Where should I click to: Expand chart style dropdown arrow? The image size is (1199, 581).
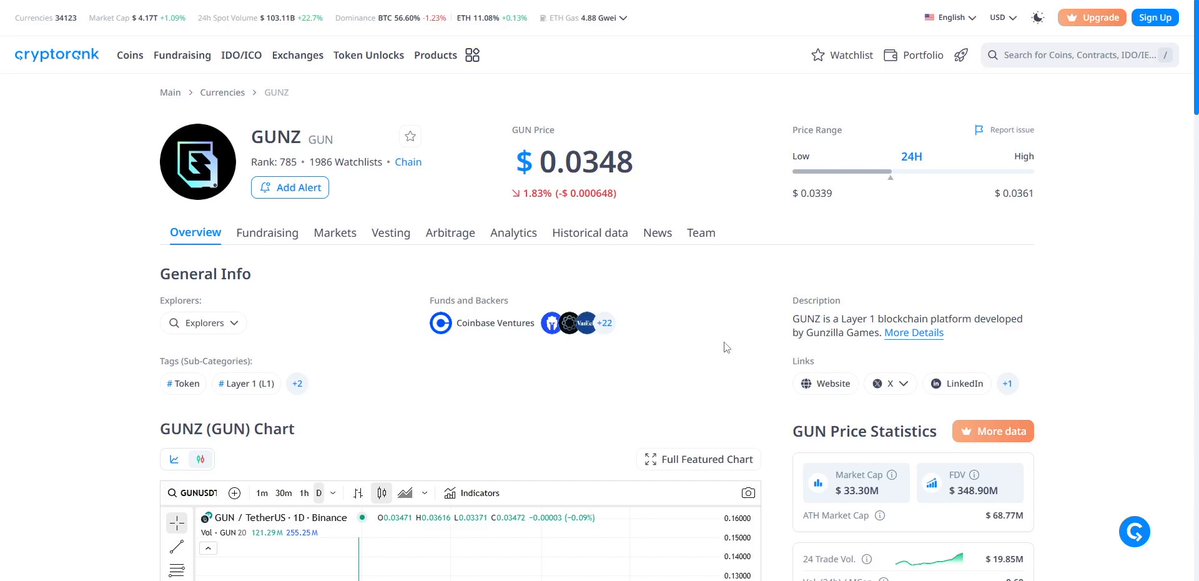click(424, 493)
